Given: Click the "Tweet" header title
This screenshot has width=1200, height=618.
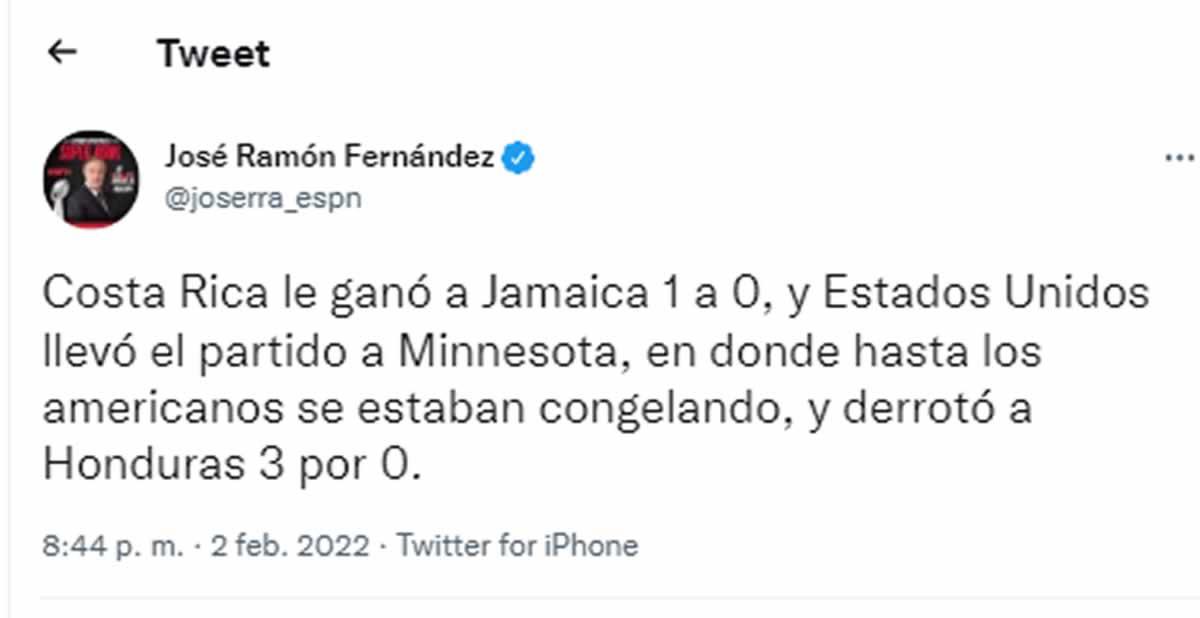Looking at the screenshot, I should (x=214, y=53).
